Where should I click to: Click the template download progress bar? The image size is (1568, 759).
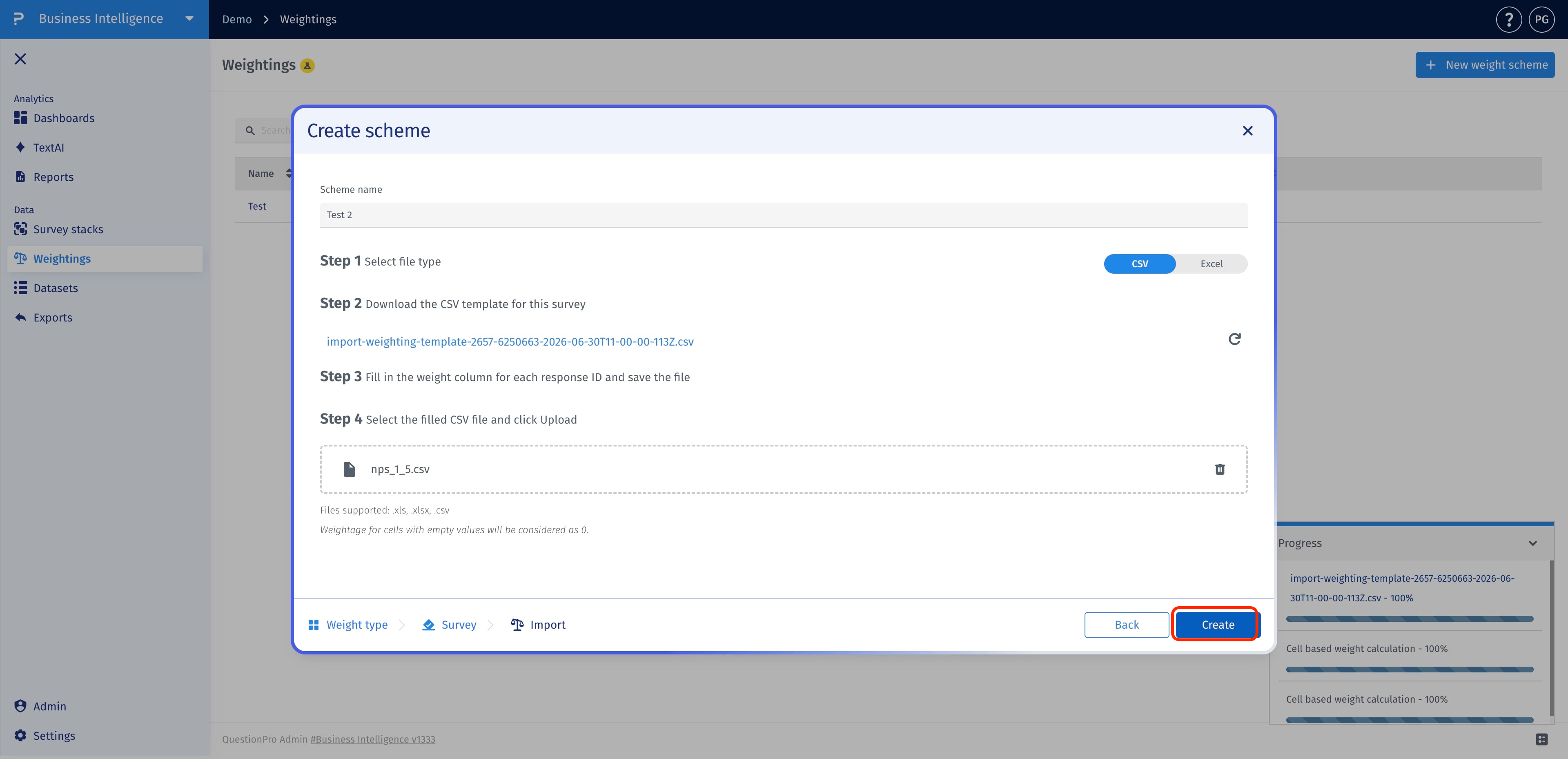tap(1409, 619)
